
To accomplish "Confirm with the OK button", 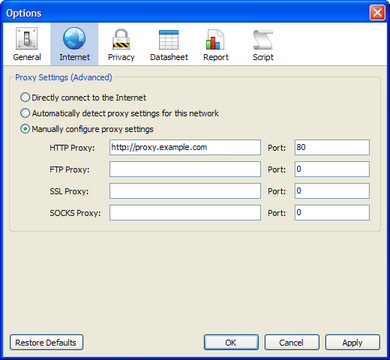I will click(x=231, y=342).
